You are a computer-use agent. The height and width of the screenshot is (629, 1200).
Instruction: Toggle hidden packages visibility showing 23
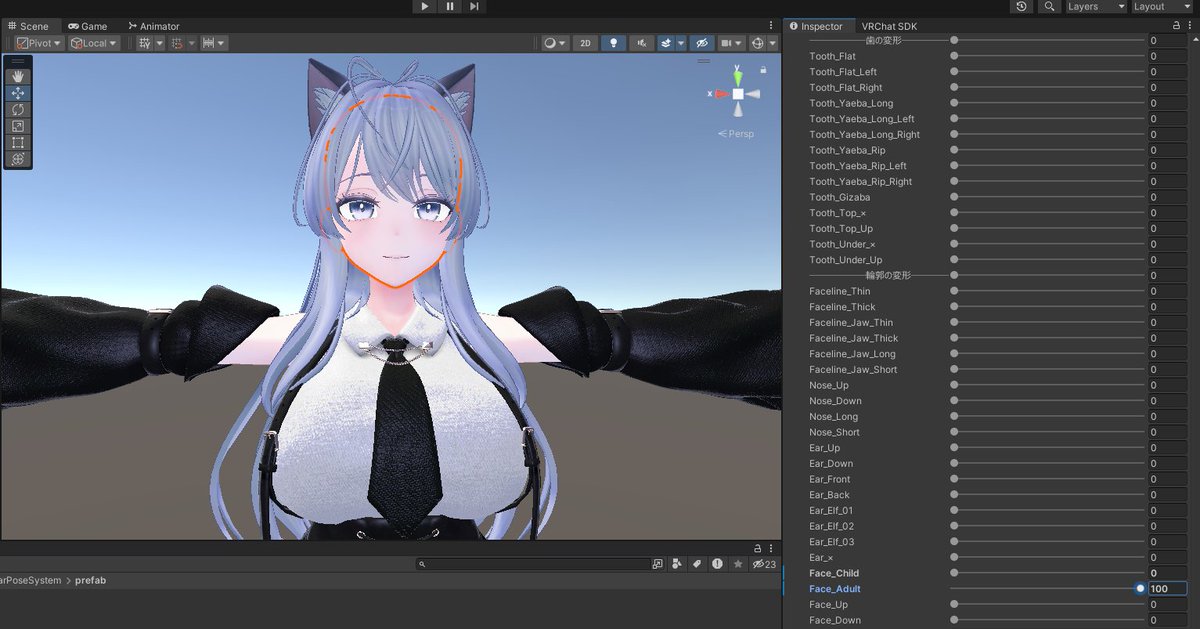point(764,564)
